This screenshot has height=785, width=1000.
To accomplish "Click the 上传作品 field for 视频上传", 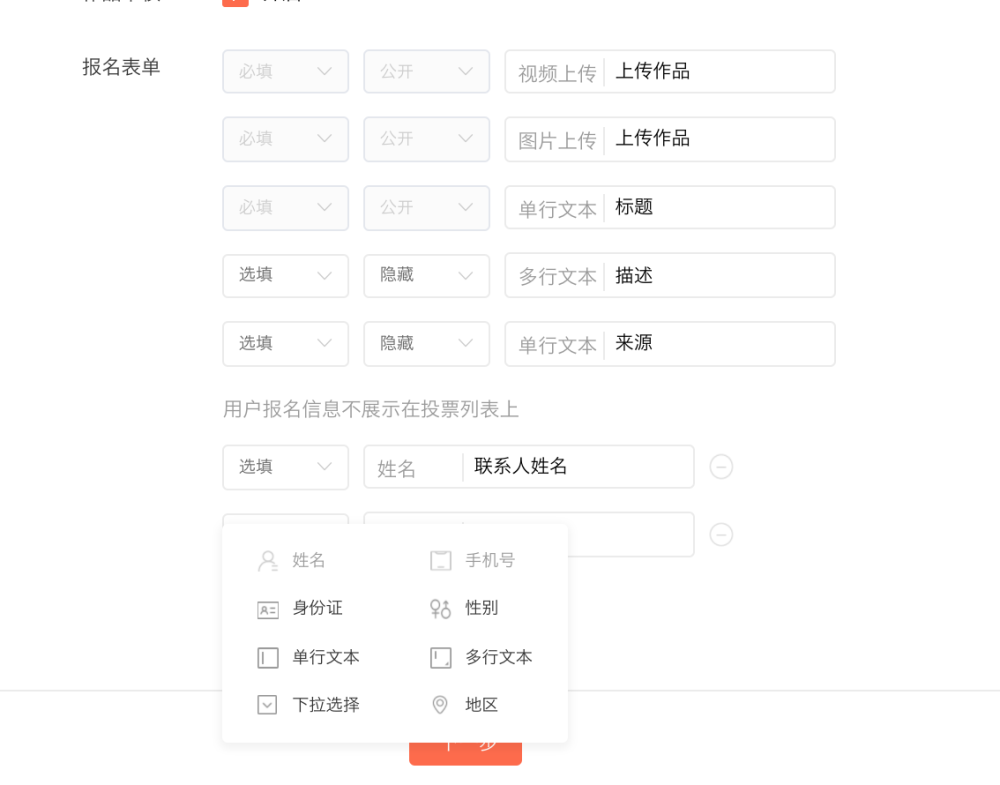I will [x=720, y=72].
